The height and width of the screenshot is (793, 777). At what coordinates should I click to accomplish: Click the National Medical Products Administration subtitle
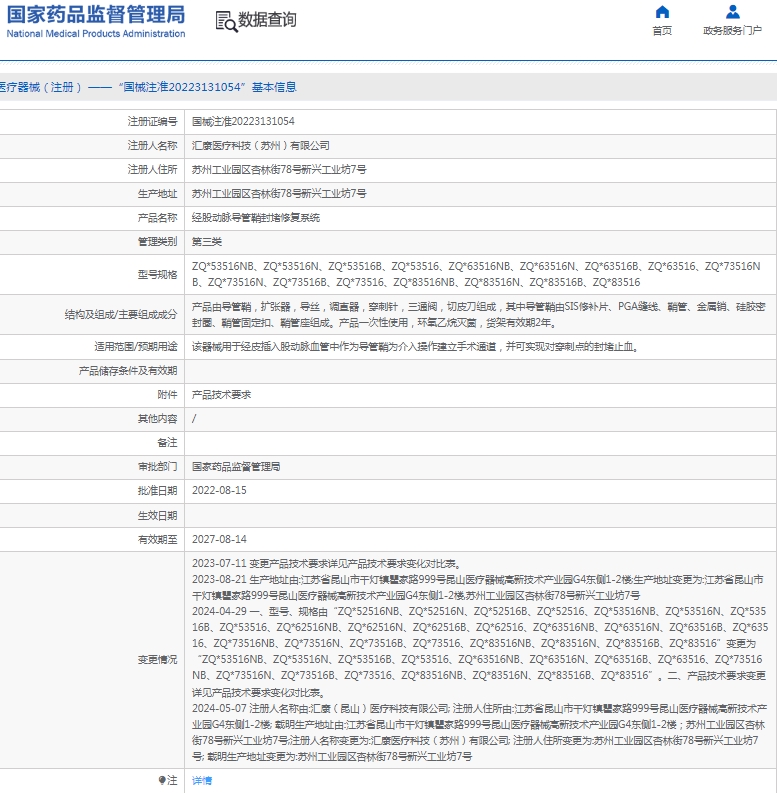coord(96,34)
